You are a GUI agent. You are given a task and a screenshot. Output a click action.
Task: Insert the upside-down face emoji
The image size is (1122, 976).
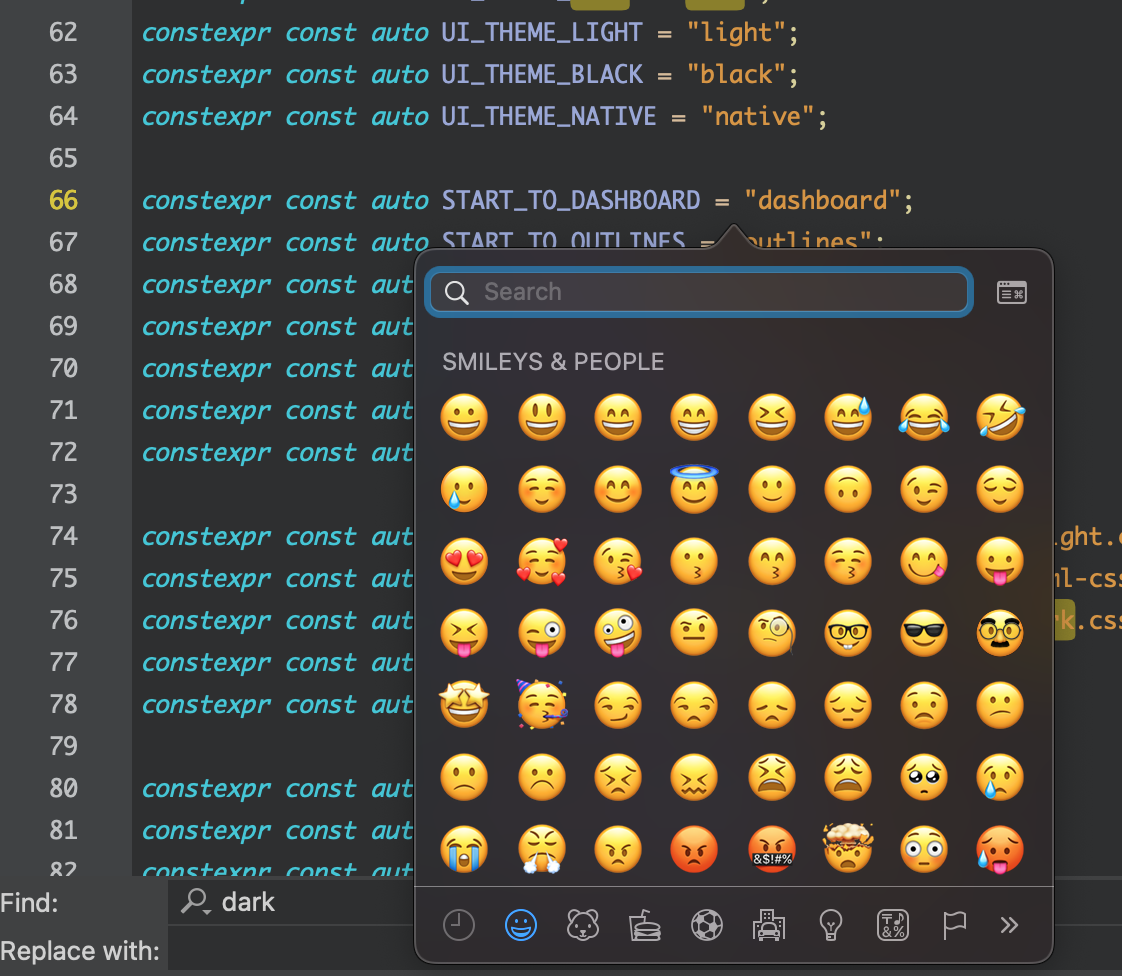pyautogui.click(x=848, y=489)
